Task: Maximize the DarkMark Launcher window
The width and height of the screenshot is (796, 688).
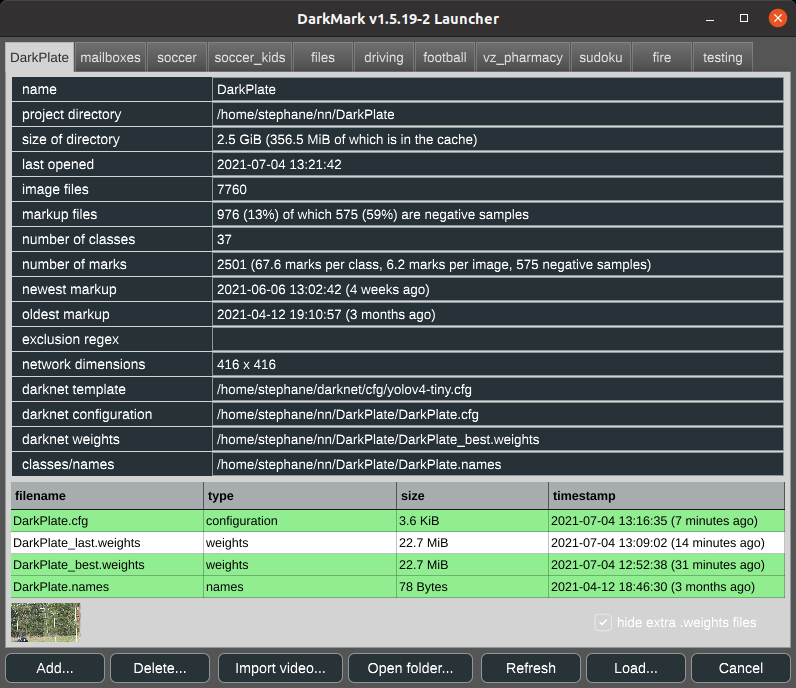Action: tap(743, 18)
